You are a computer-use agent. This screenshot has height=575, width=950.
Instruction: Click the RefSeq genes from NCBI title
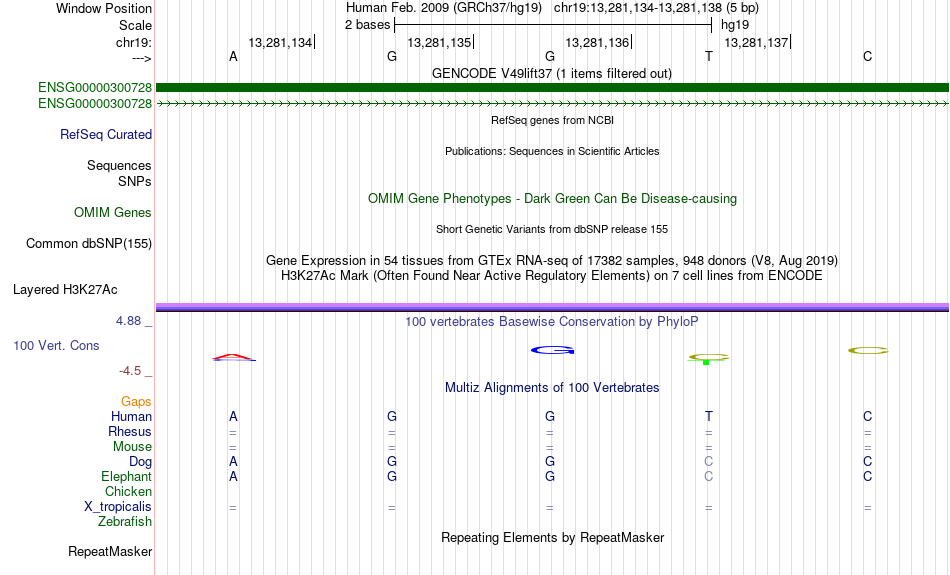tap(552, 120)
